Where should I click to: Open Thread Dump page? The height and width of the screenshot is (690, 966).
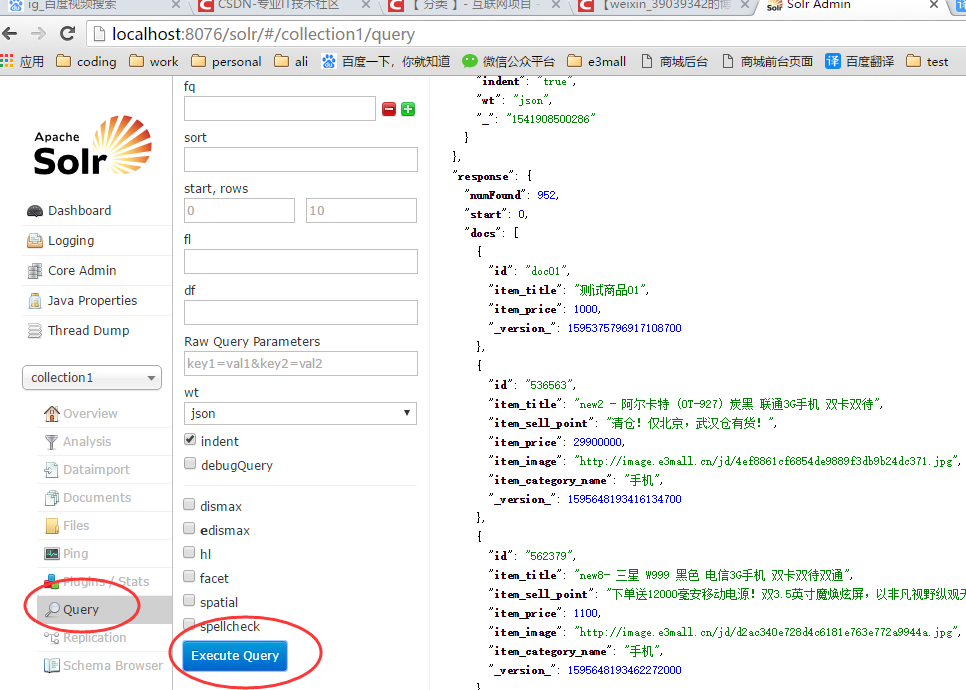89,331
